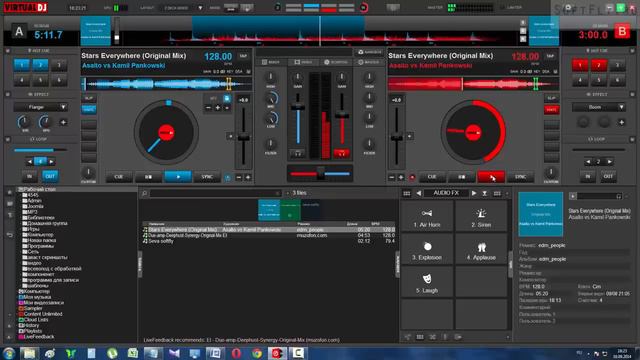The height and width of the screenshot is (360, 640).
Task: Activate hot cue 1 on deck B
Action: 580,65
